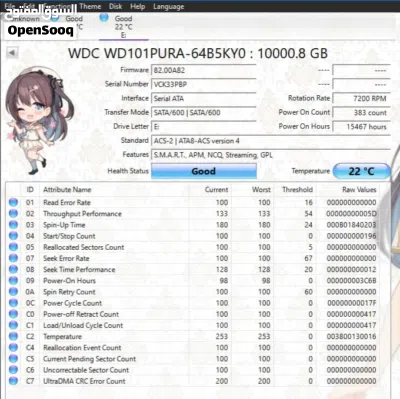Click the previous disk arrow button

tap(12, 53)
